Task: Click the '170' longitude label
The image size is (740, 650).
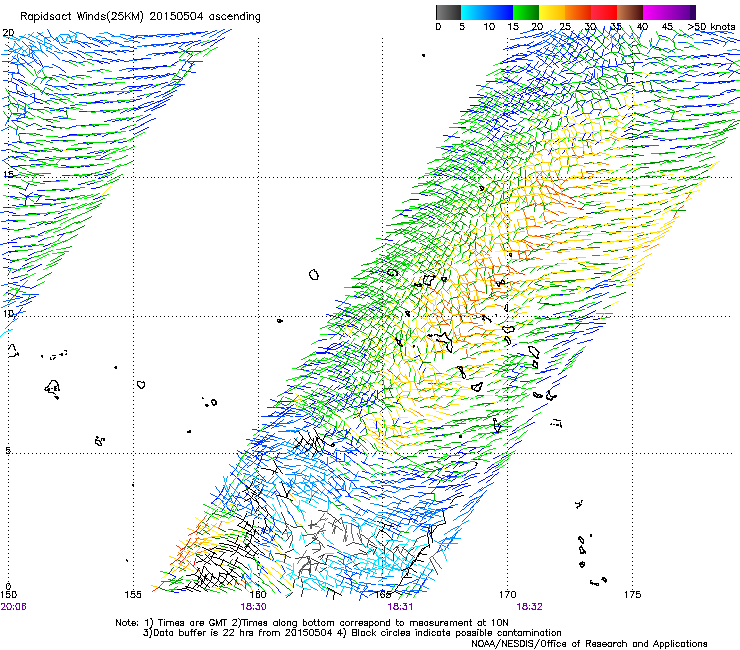Action: click(507, 595)
